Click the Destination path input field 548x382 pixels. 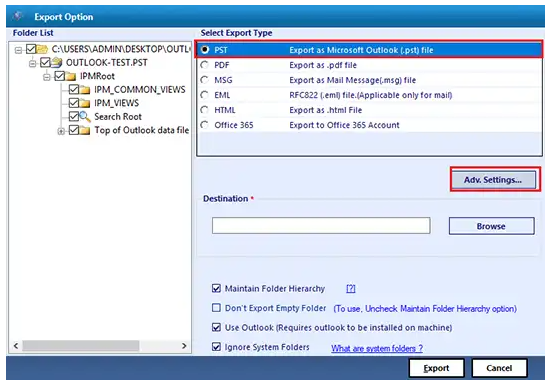321,225
